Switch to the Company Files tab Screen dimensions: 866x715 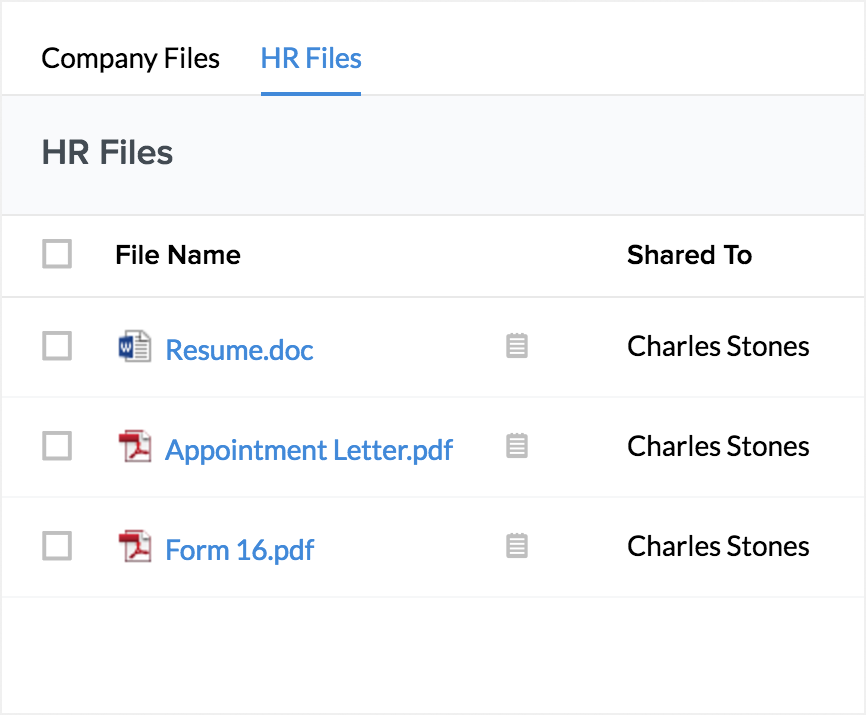coord(131,58)
